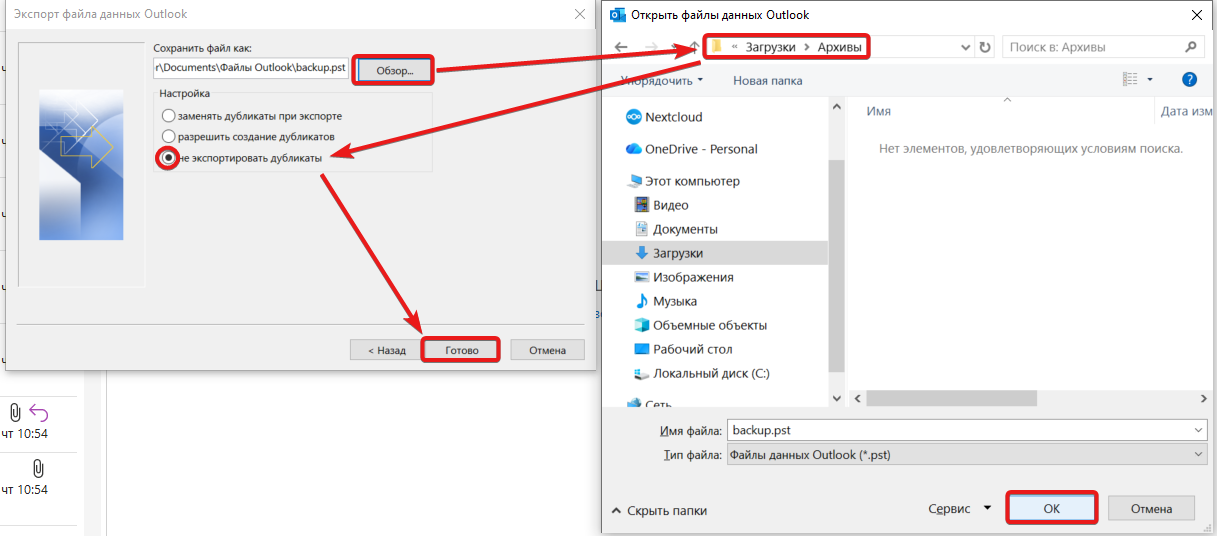The width and height of the screenshot is (1217, 536).
Task: Click the back arrow in file dialog
Action: tap(621, 47)
